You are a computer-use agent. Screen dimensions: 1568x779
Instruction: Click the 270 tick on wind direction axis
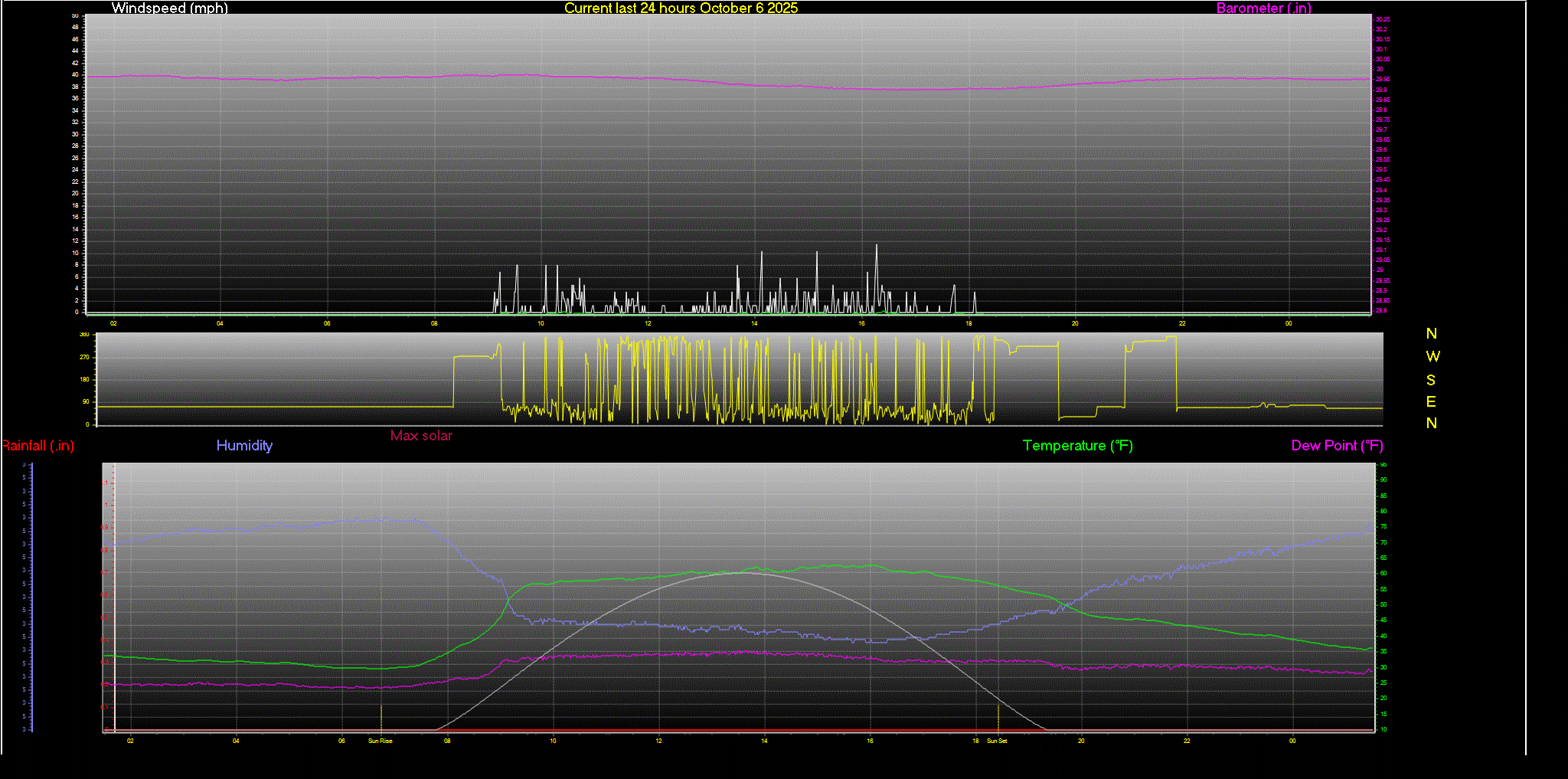(84, 358)
